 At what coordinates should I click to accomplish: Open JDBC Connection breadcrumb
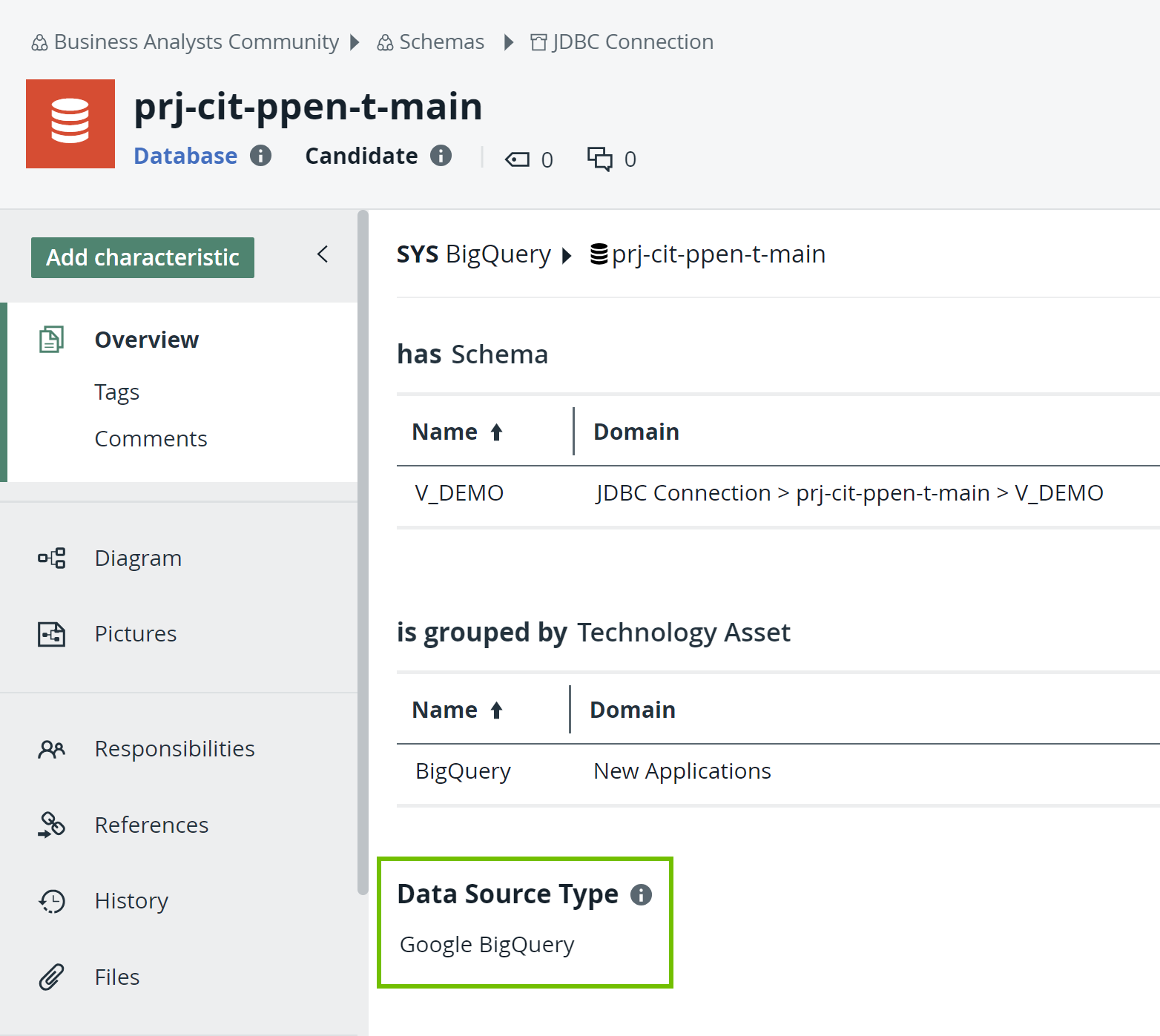click(x=632, y=42)
